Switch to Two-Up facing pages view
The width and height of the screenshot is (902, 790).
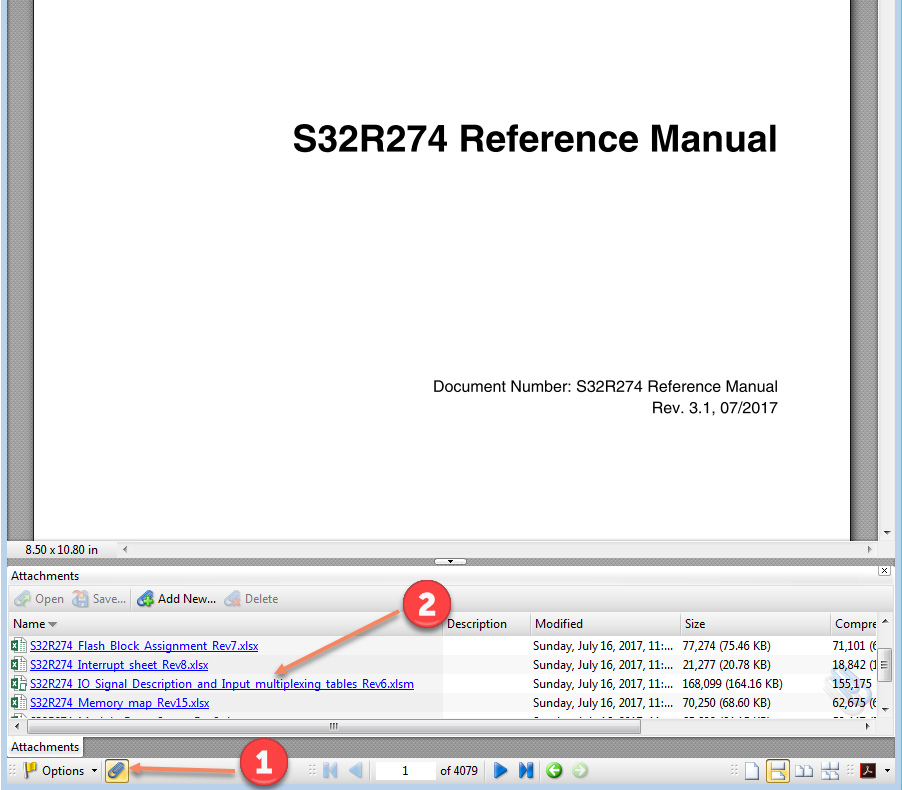[803, 771]
